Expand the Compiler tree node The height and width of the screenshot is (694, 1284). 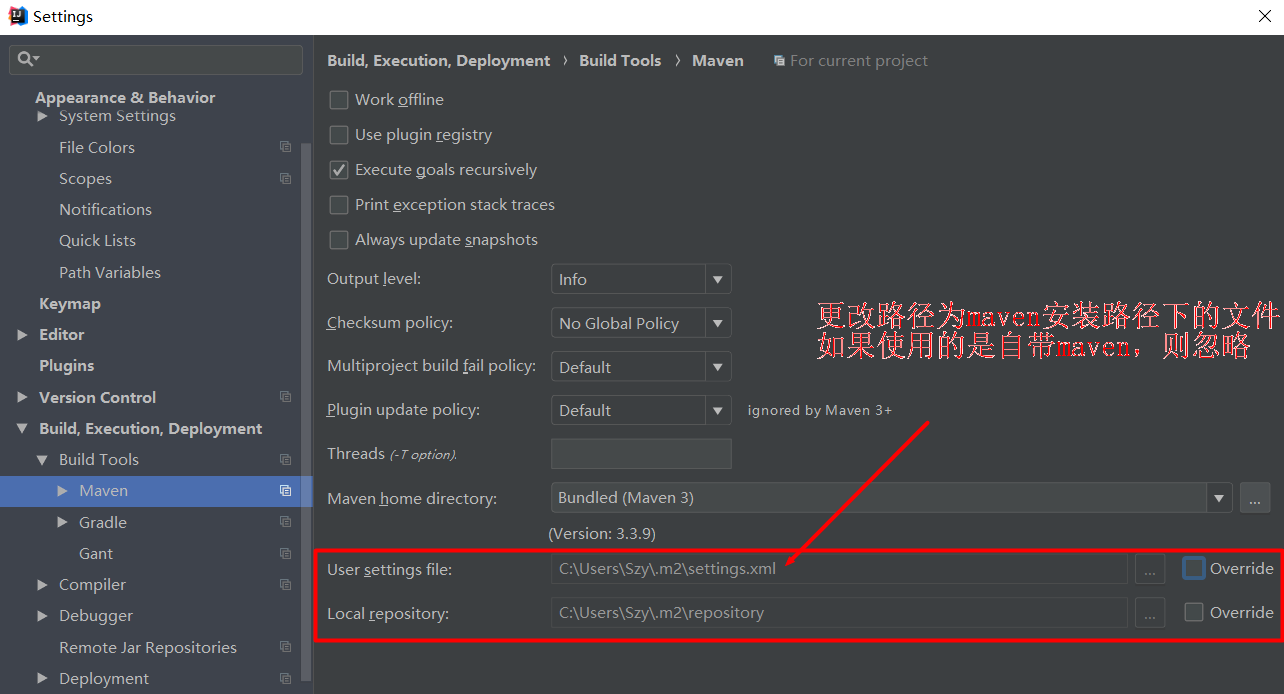pos(42,585)
